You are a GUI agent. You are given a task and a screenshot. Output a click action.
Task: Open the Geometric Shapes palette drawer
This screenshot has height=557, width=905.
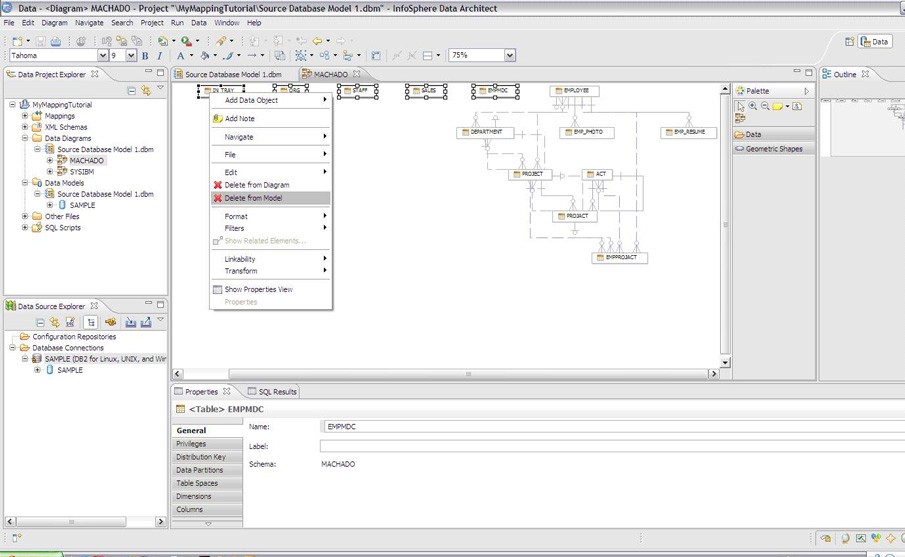[775, 149]
